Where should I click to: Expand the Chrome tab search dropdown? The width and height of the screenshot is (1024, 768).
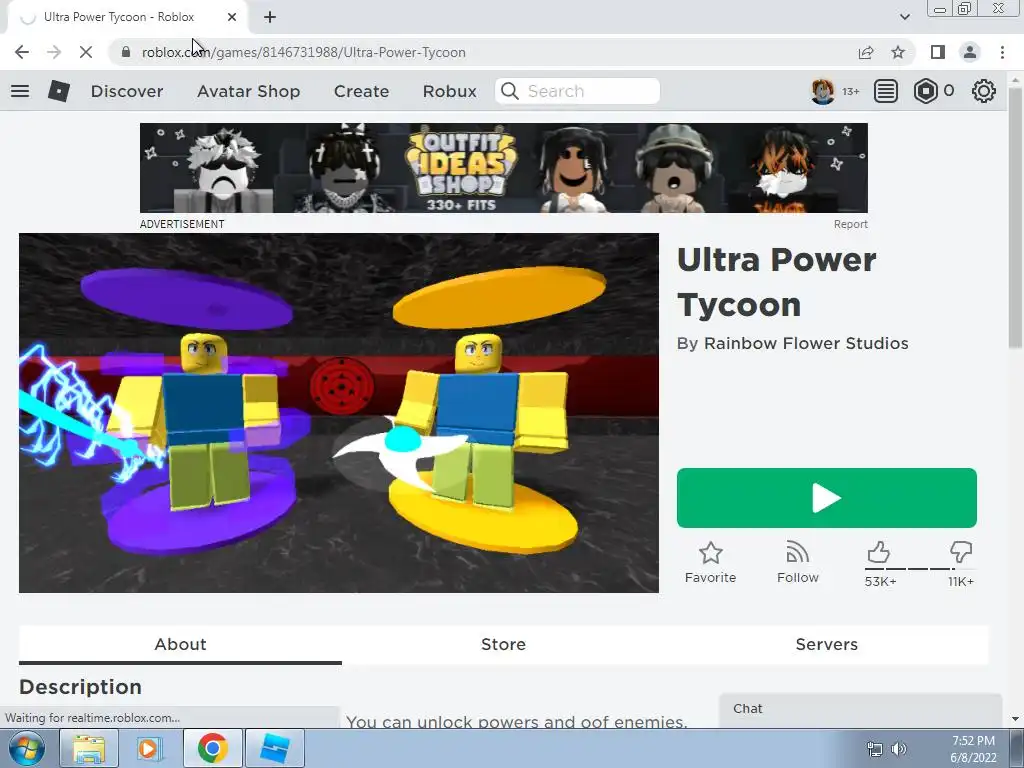904,17
